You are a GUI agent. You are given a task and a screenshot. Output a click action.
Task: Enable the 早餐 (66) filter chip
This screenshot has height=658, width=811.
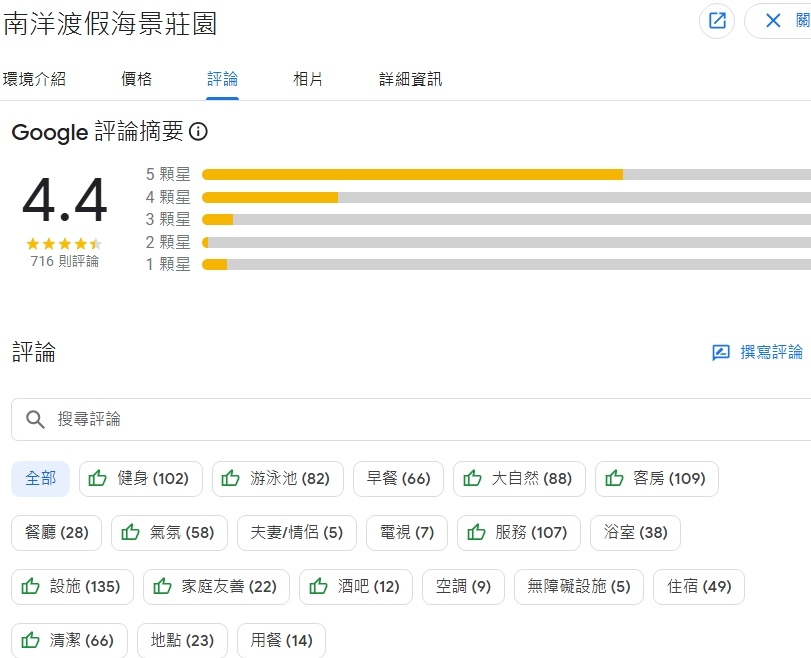coord(398,479)
